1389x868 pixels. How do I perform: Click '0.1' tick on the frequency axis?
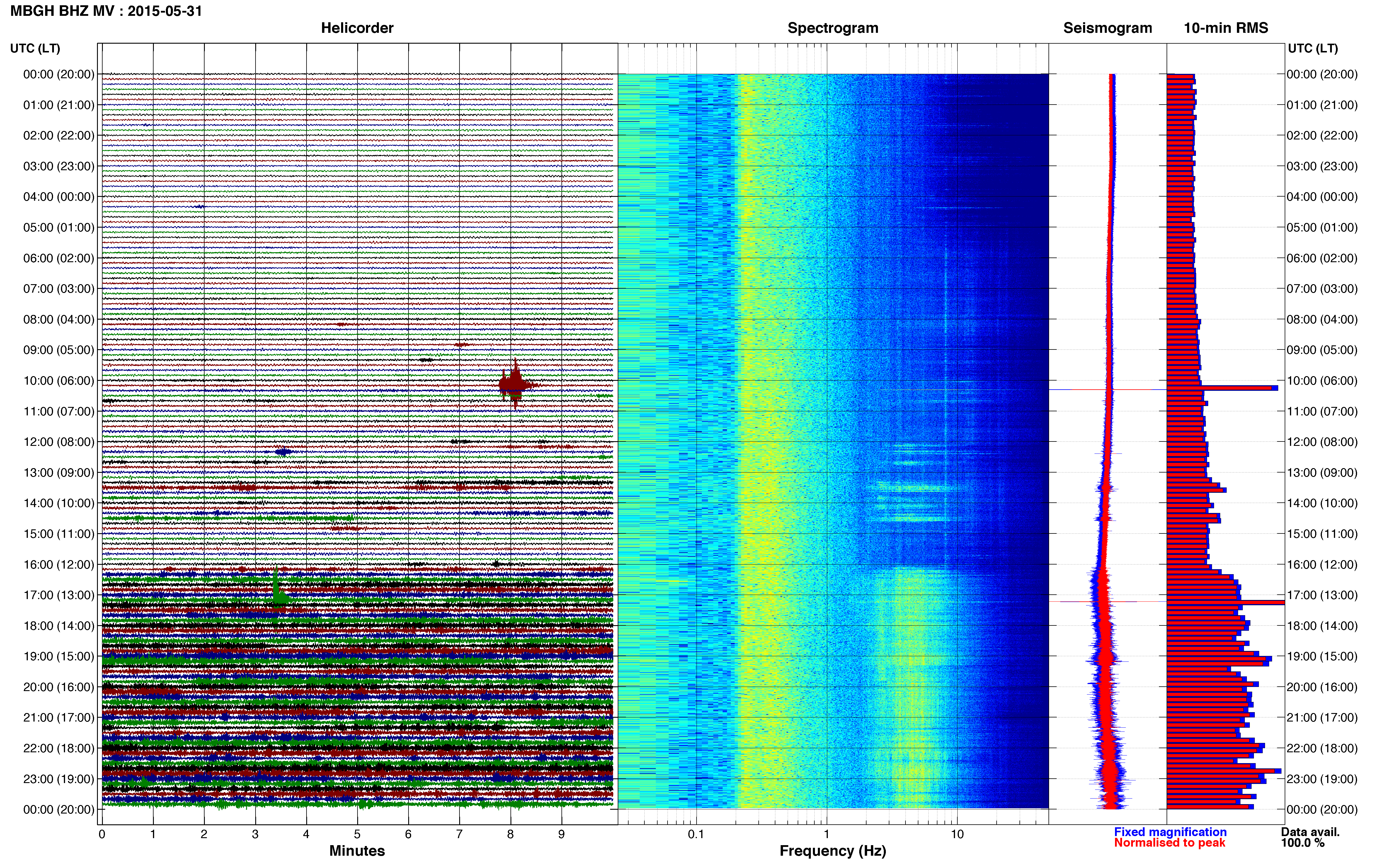coord(696,834)
